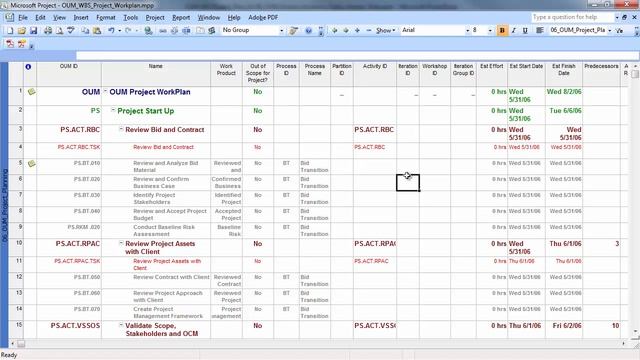Click the Link Tasks chain icon

(162, 31)
